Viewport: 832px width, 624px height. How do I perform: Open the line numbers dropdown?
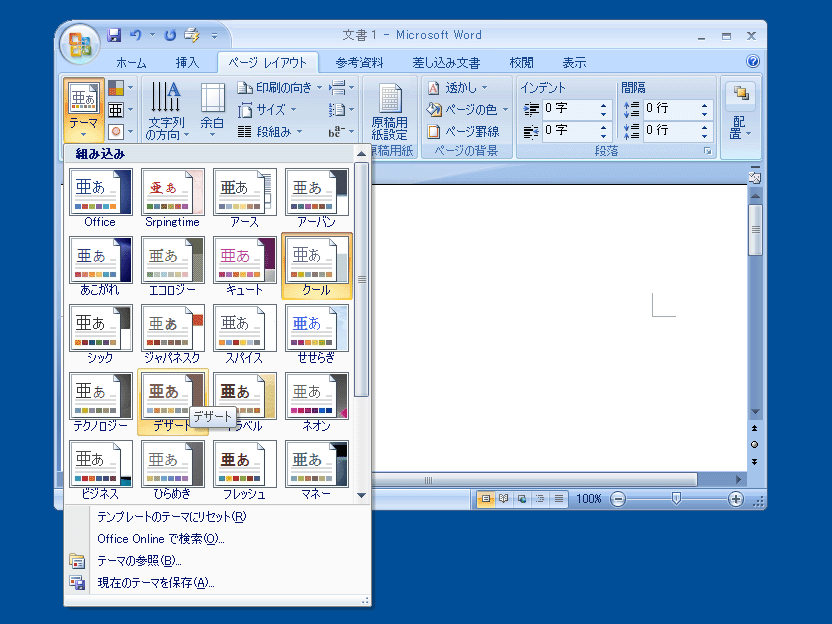point(341,110)
